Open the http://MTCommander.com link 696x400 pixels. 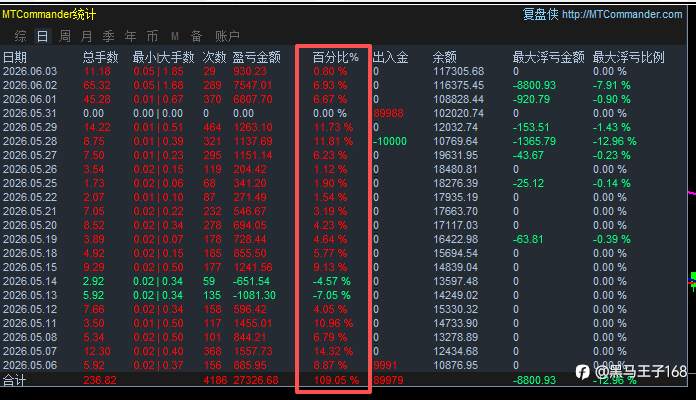(x=622, y=15)
